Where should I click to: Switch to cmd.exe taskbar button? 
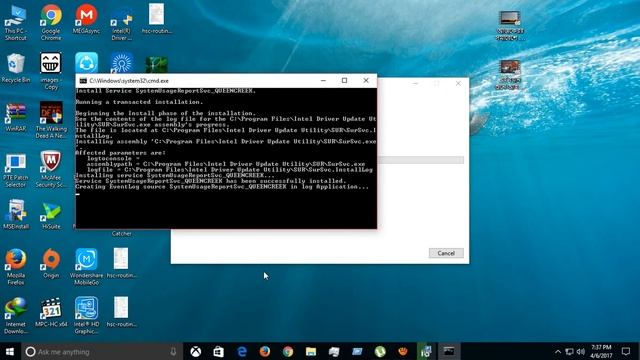[x=449, y=351]
